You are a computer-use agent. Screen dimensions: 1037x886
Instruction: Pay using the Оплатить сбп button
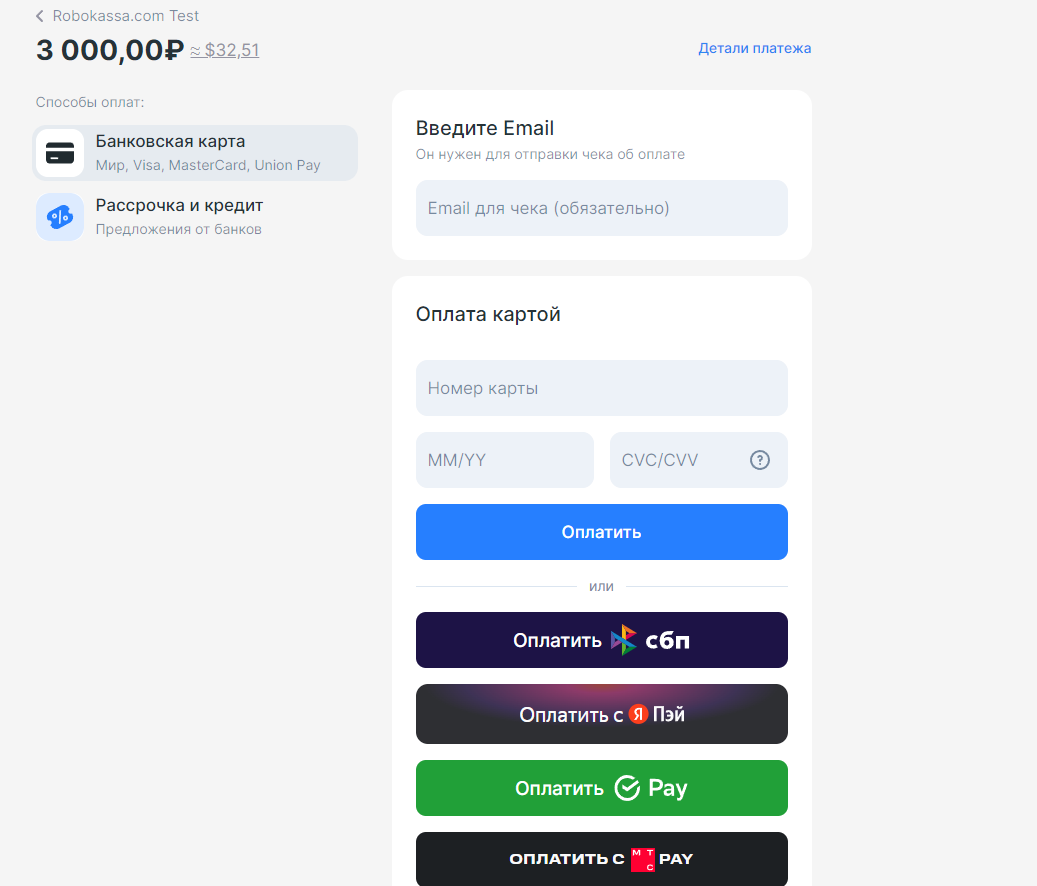(602, 640)
